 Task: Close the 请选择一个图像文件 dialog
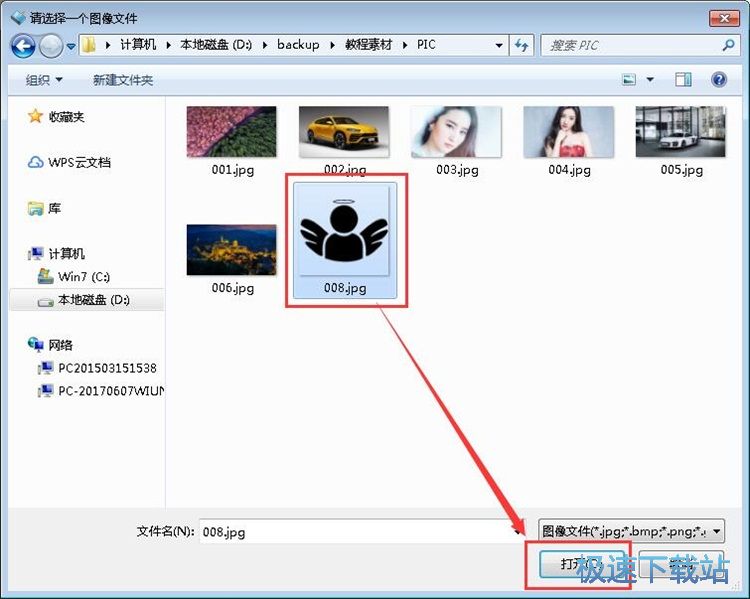(724, 18)
